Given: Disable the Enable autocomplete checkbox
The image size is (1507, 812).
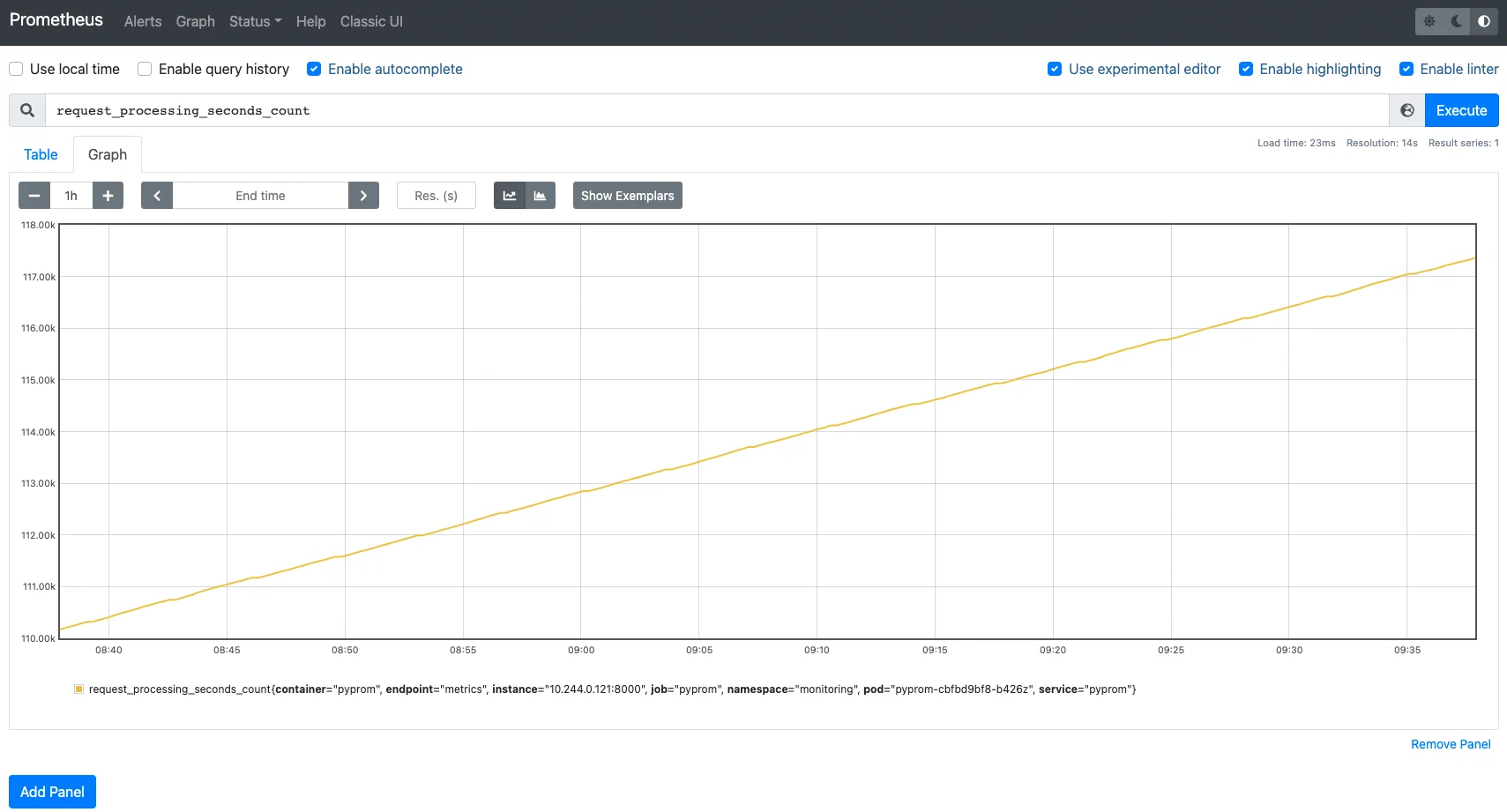Looking at the screenshot, I should click(x=314, y=69).
